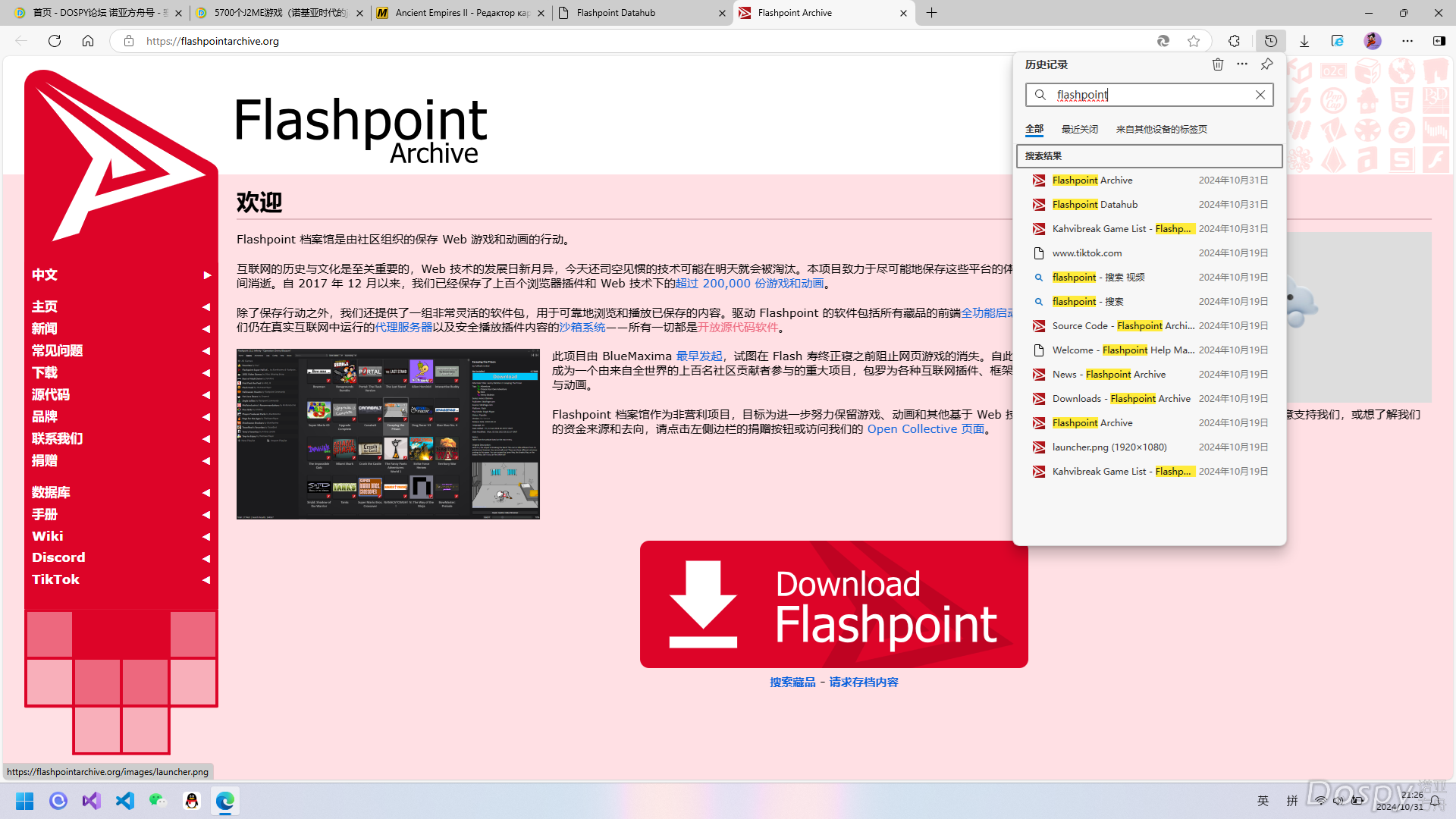Toggle the browser sidebar icon

tap(1439, 41)
